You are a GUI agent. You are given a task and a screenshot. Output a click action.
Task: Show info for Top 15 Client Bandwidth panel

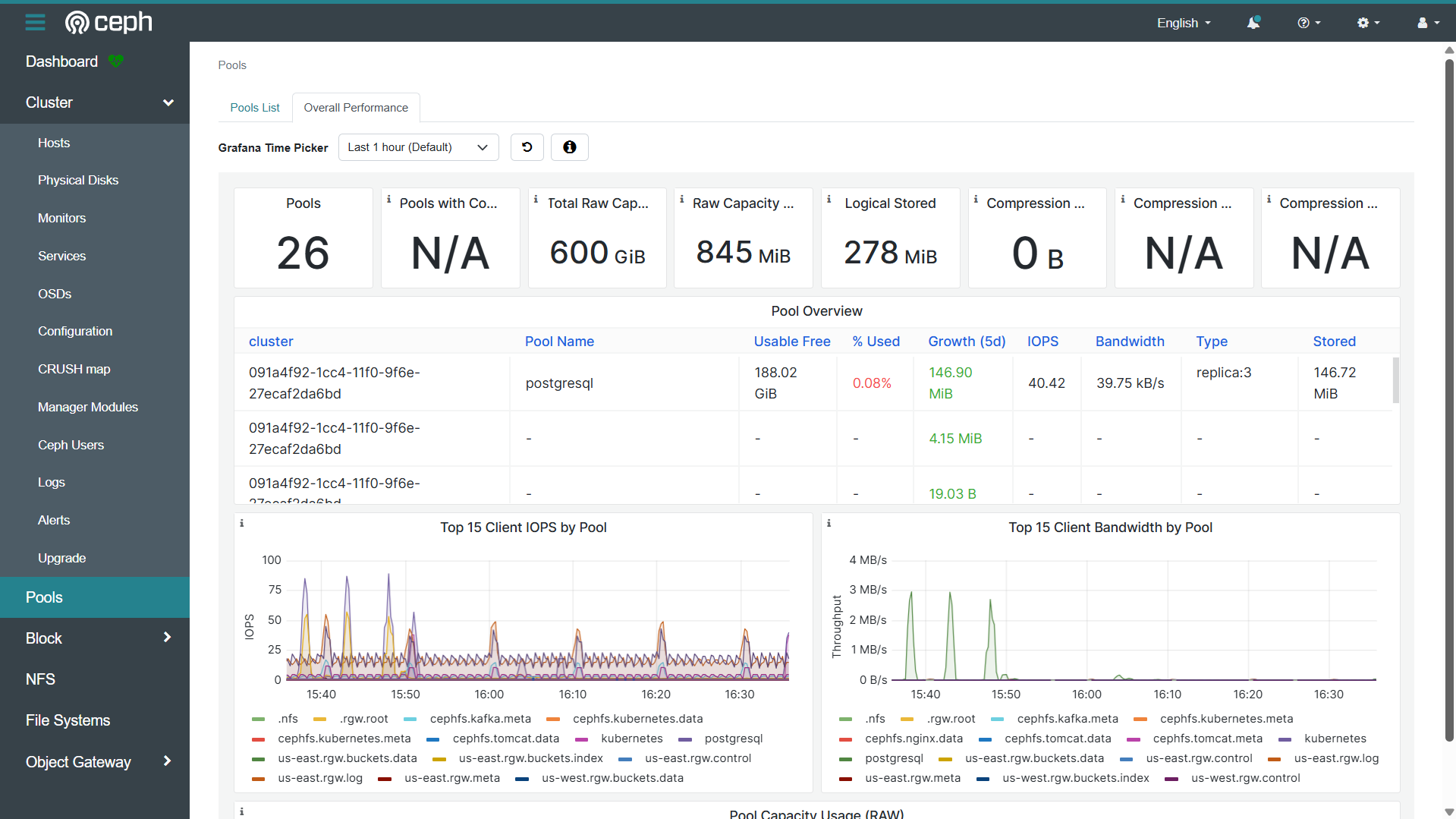click(x=829, y=523)
